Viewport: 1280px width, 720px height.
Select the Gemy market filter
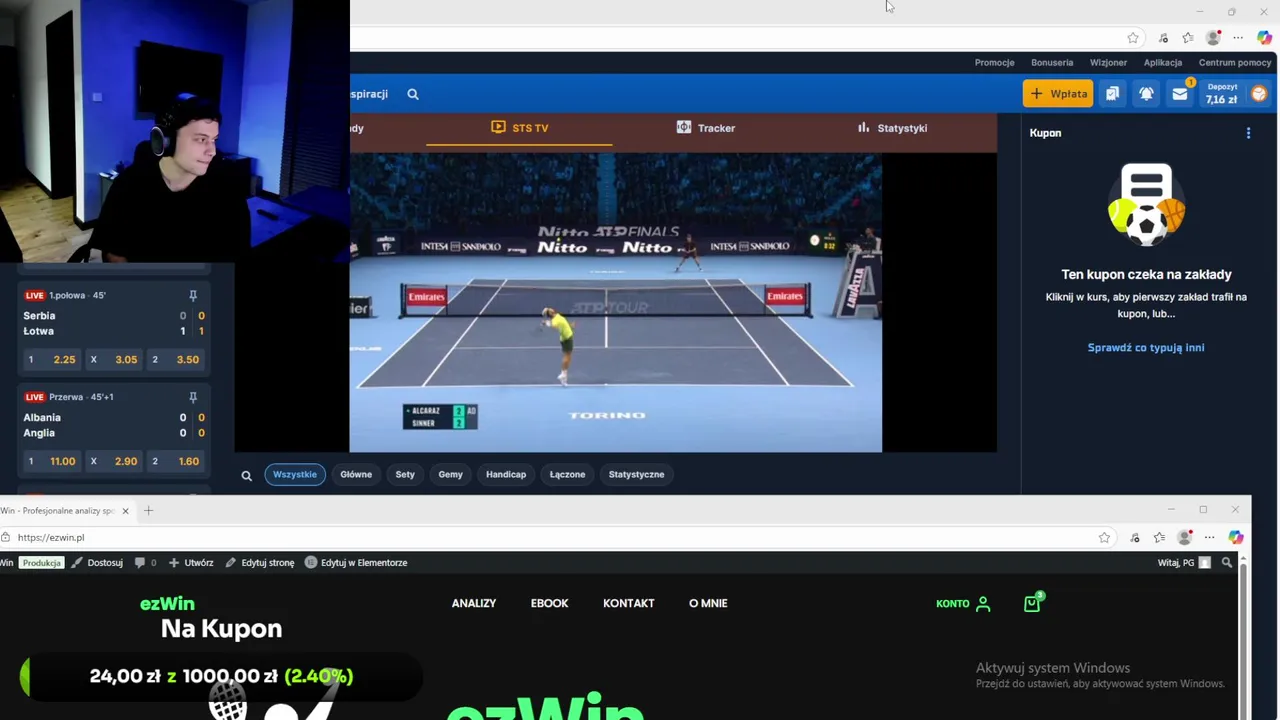coord(450,475)
